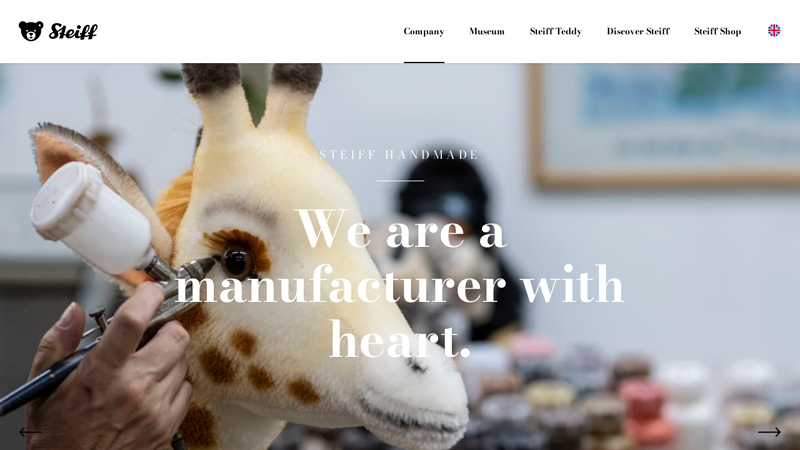
Task: Open the Discover Steiff navigation item
Action: (x=638, y=31)
